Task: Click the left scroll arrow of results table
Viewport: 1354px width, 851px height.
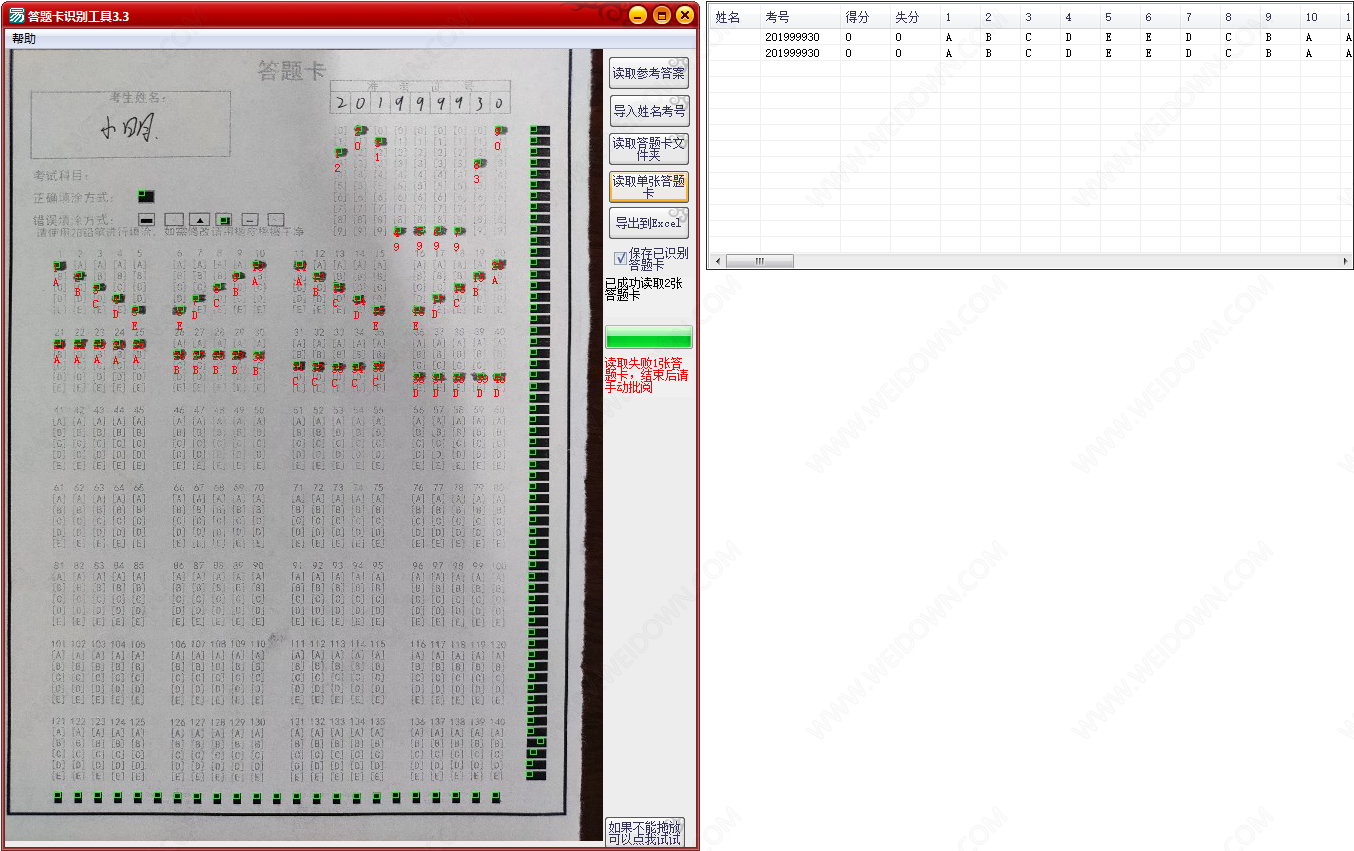Action: 717,261
